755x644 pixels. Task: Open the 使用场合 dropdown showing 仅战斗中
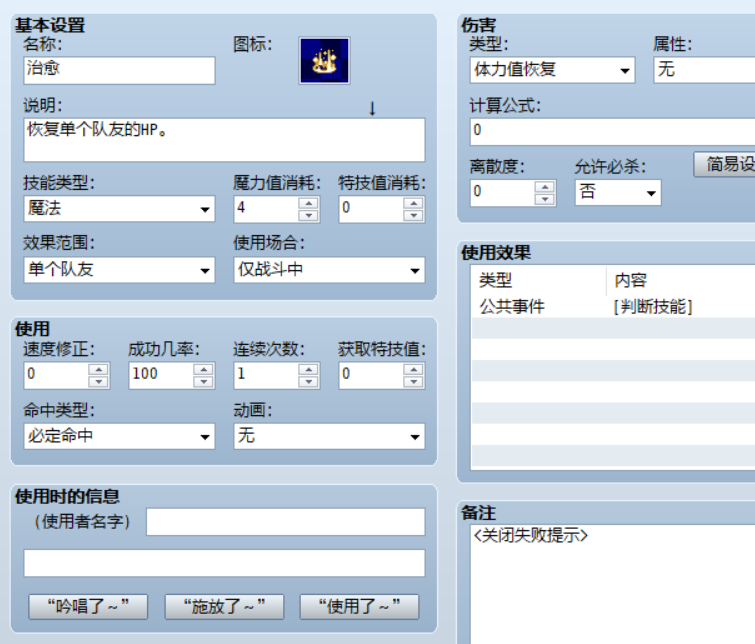click(329, 270)
